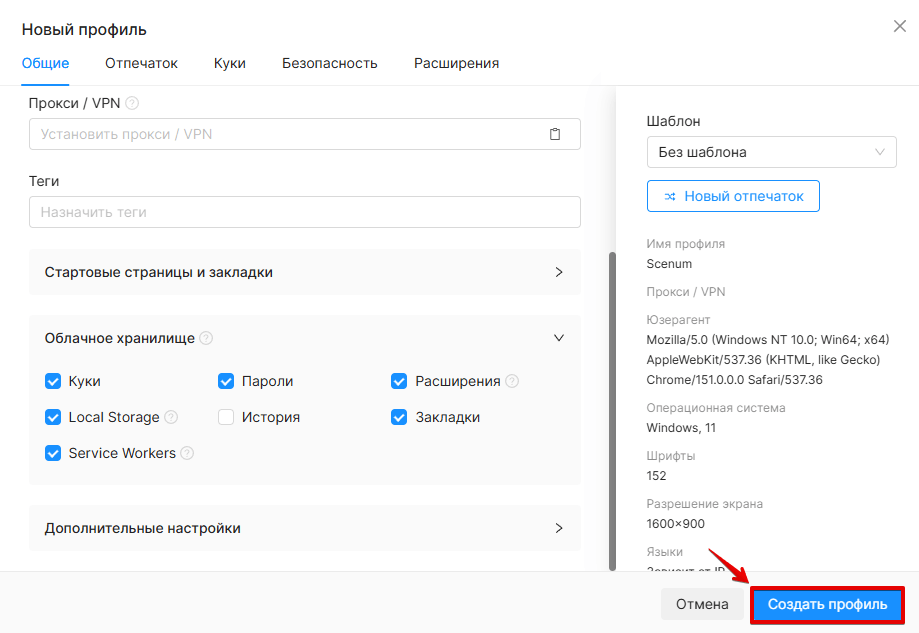Close the Новый профиль dialog
The width and height of the screenshot is (919, 633).
[x=900, y=26]
